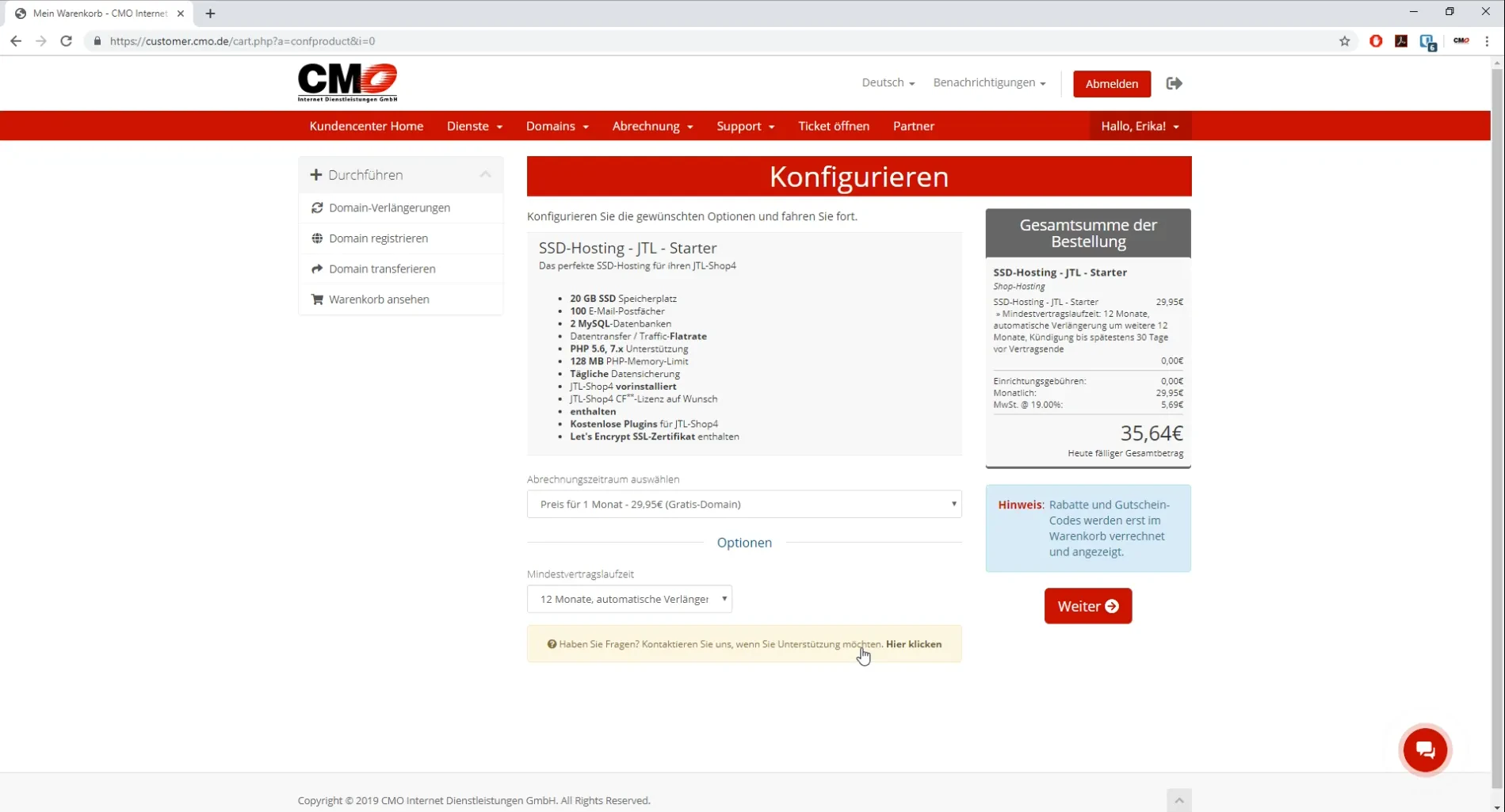Click the lock icon in address bar
This screenshot has width=1505, height=812.
(x=97, y=41)
